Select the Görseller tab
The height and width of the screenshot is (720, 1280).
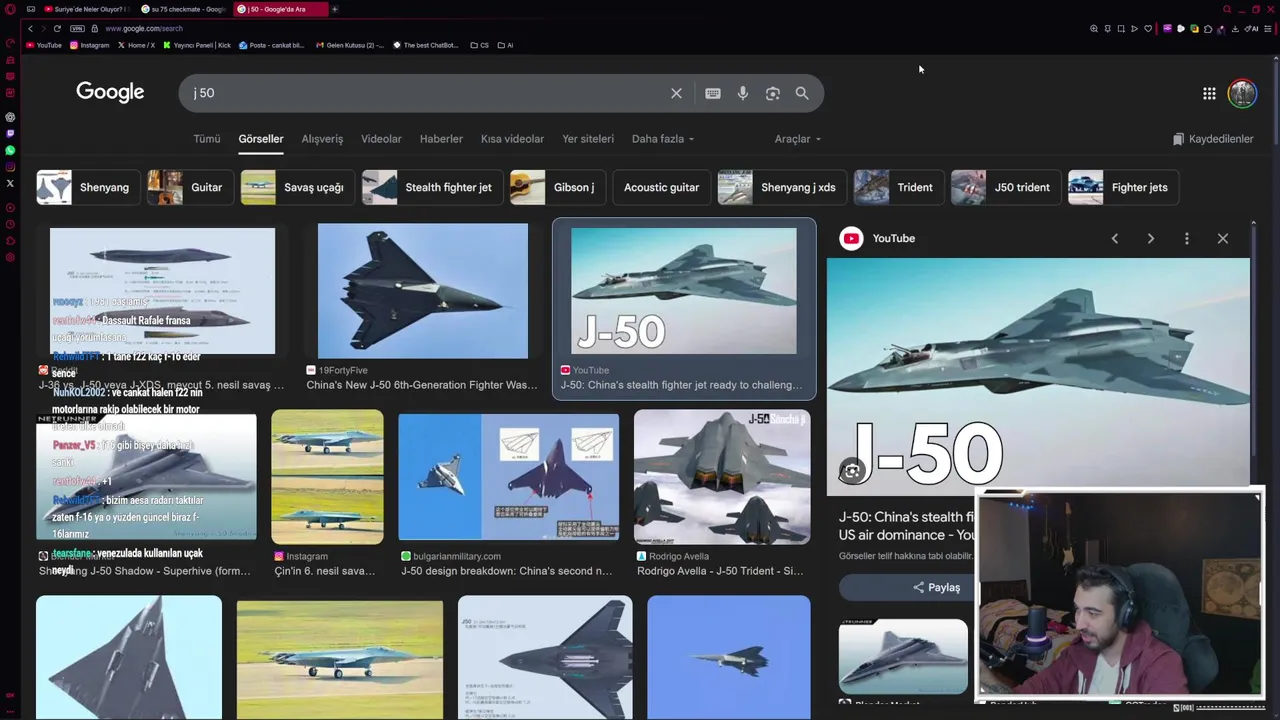tap(261, 139)
